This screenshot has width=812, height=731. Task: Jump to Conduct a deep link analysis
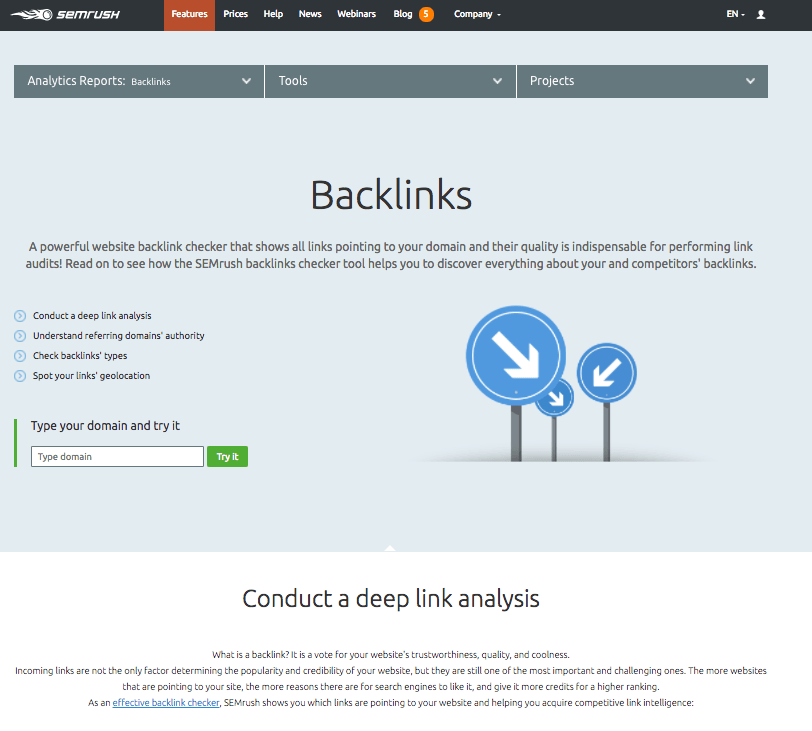[92, 316]
